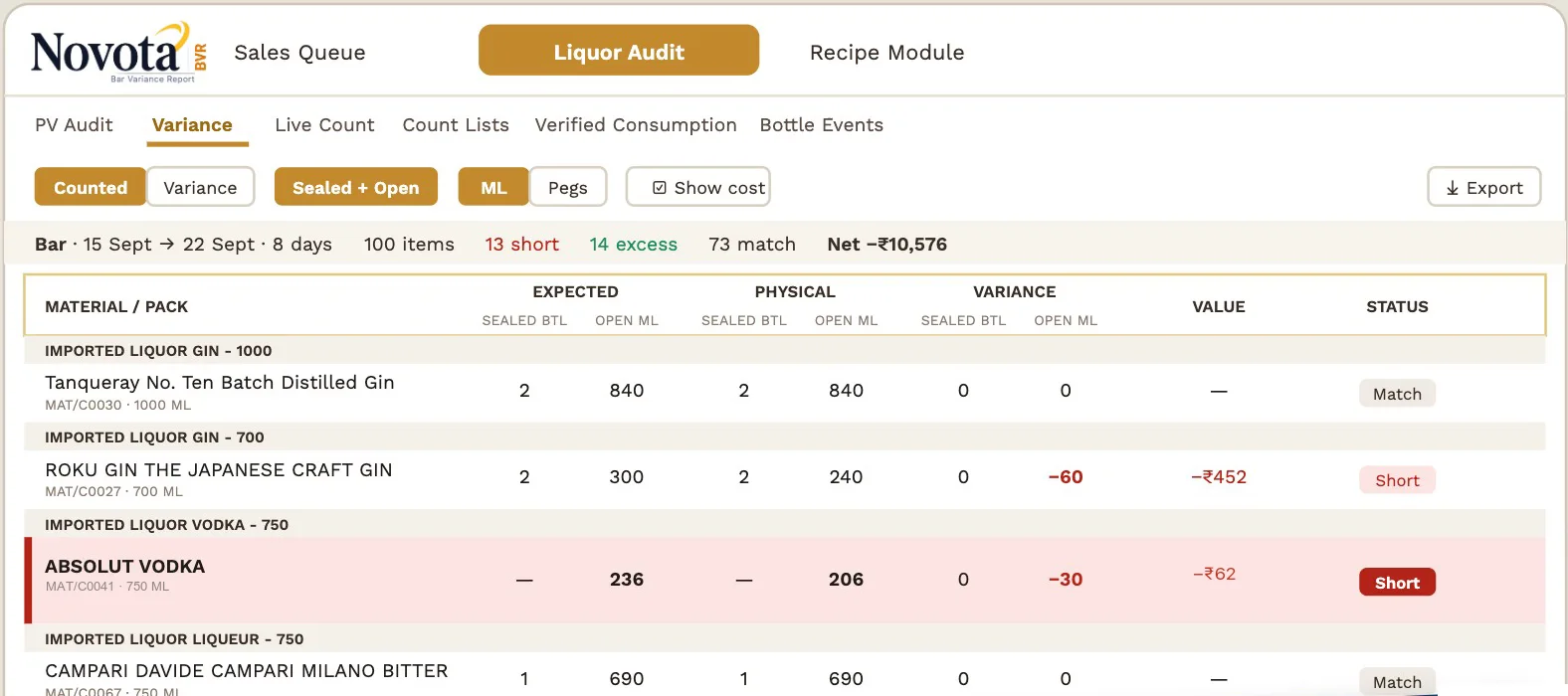Click the Net −₹10,576 total

pos(886,245)
